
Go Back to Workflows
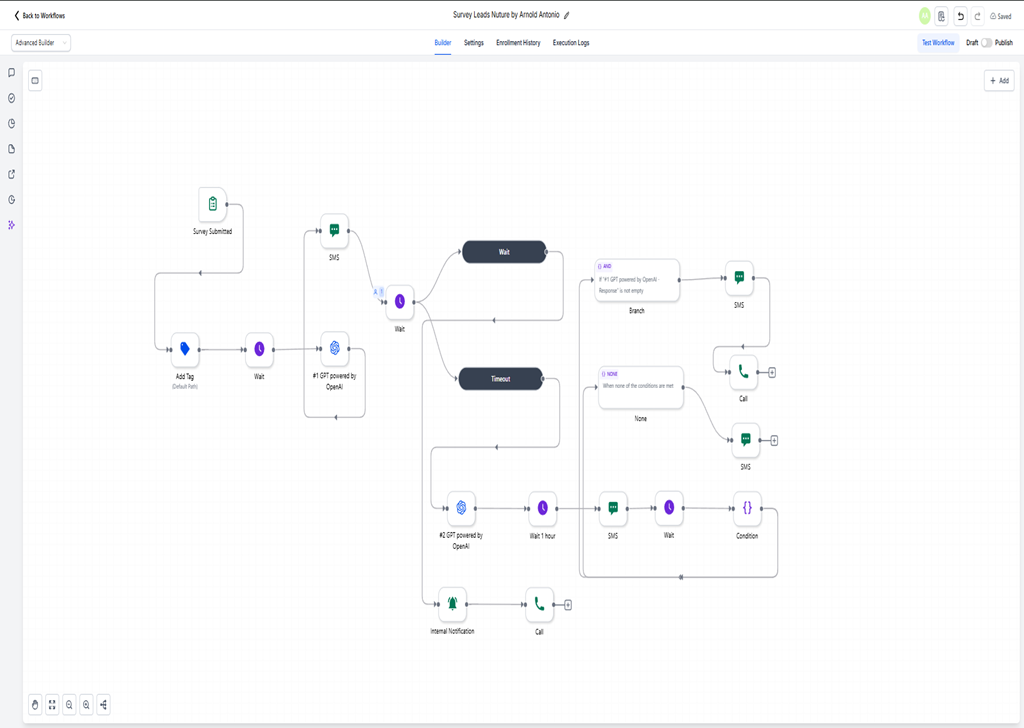click(x=40, y=15)
